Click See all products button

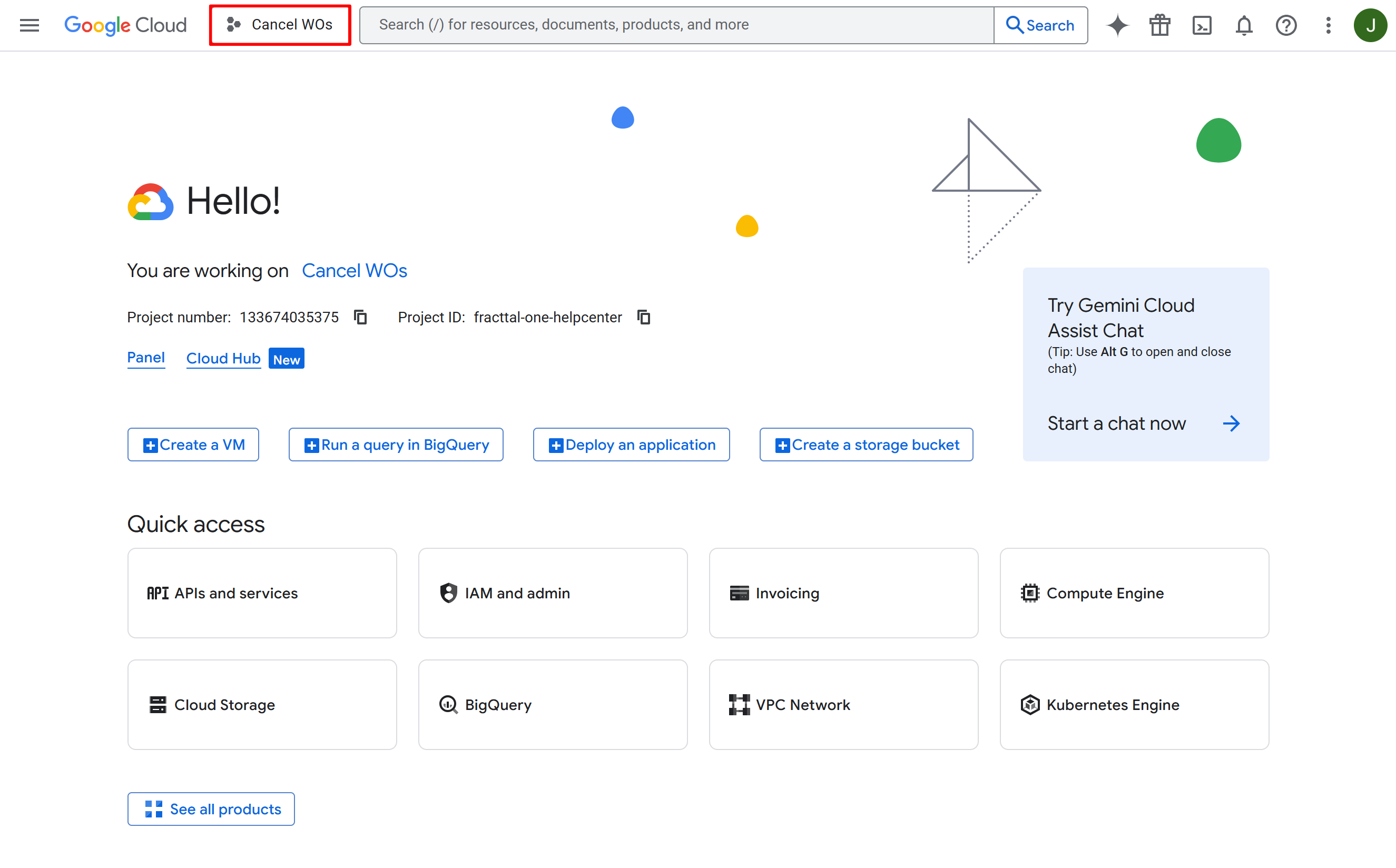[211, 809]
